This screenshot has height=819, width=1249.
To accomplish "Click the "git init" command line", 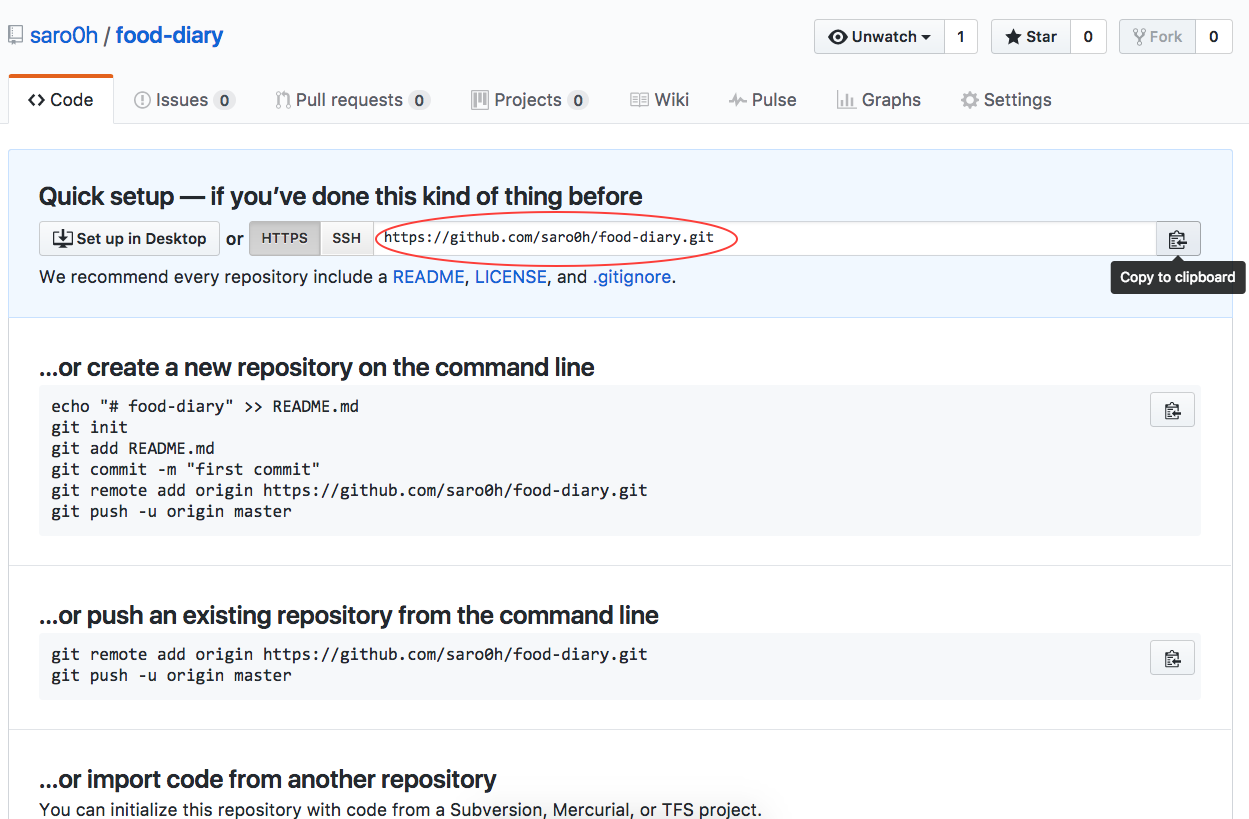I will point(90,427).
